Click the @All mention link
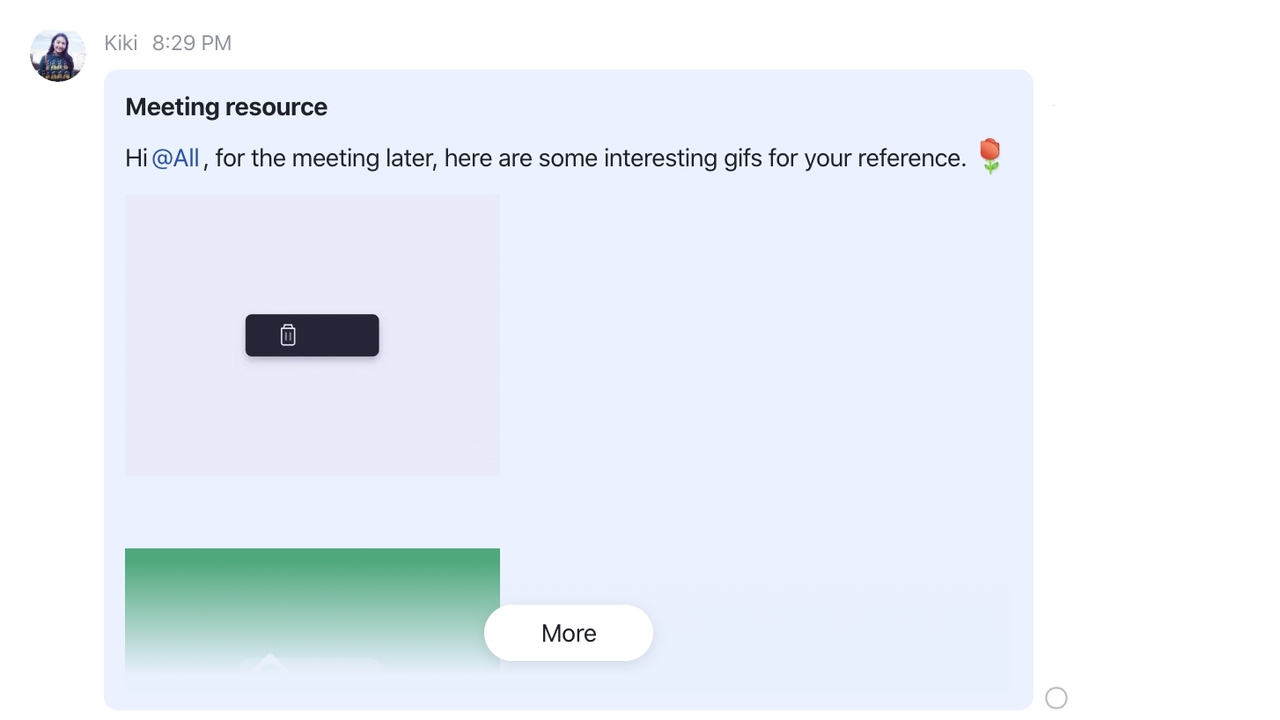The image size is (1280, 720). (x=176, y=158)
